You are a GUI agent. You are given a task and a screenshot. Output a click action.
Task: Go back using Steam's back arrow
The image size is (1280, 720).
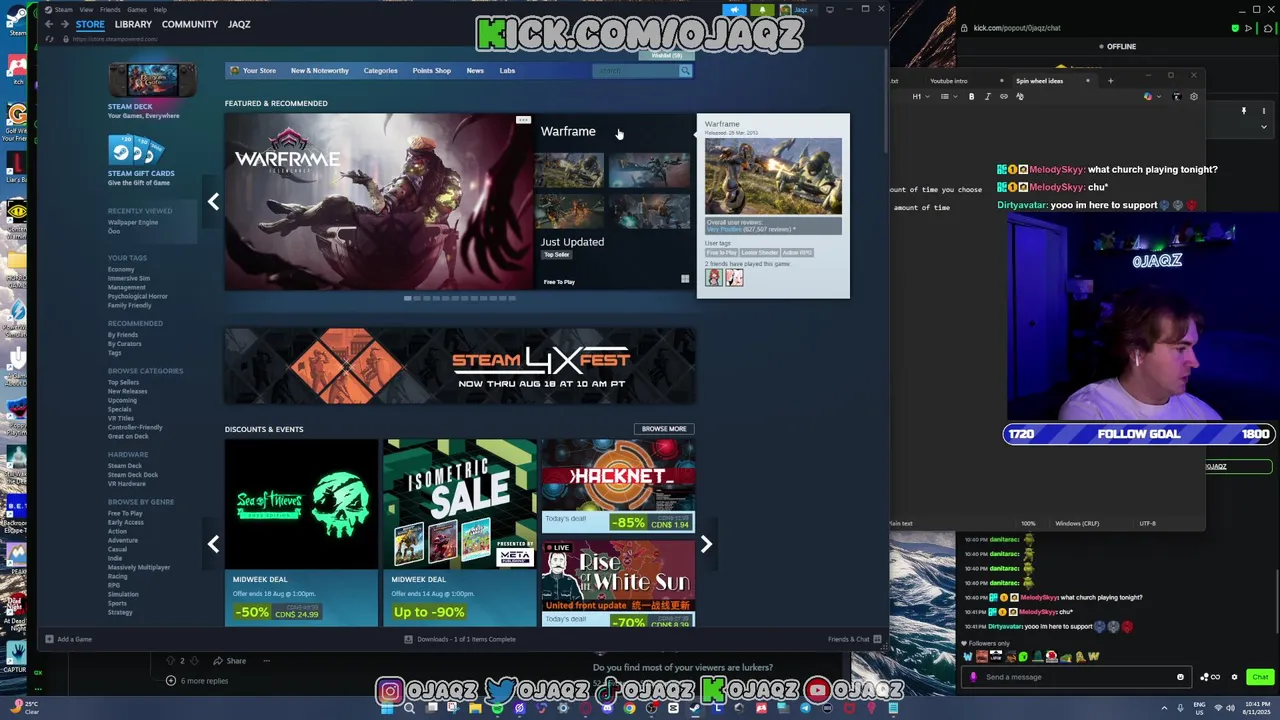point(49,24)
